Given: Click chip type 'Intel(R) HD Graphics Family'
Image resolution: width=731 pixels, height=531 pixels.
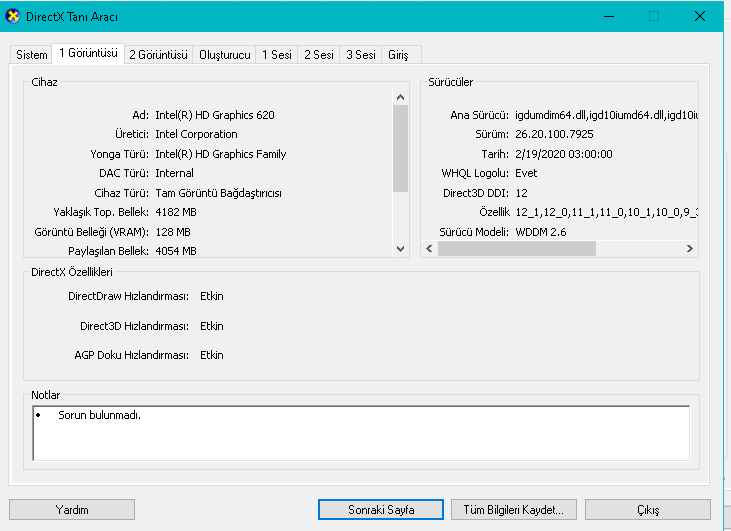Looking at the screenshot, I should pos(221,154).
